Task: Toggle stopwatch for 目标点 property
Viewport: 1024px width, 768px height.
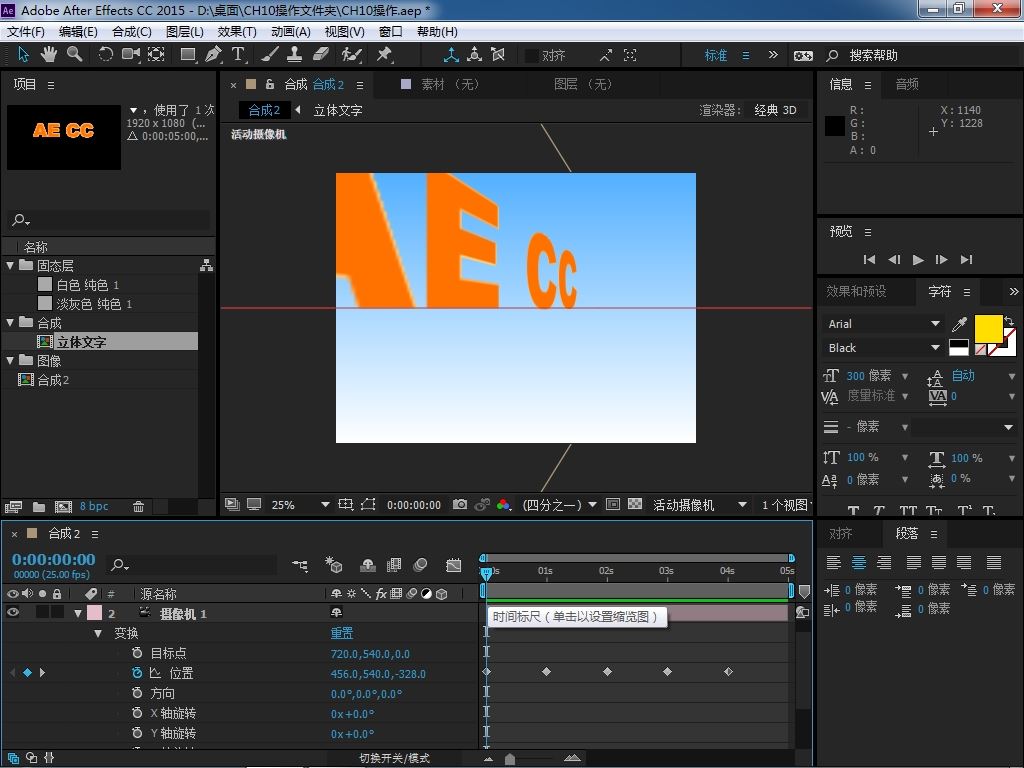Action: [x=136, y=653]
